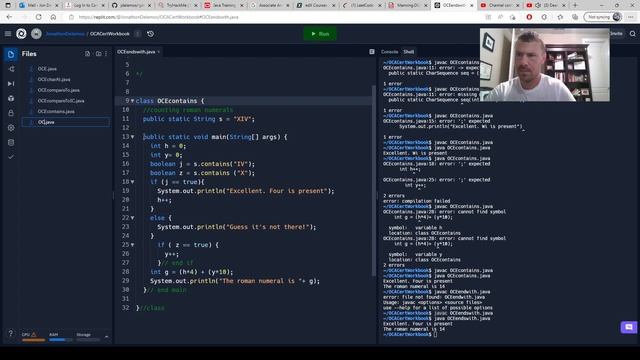
Task: Switch to the Shell tab
Action: [x=409, y=52]
